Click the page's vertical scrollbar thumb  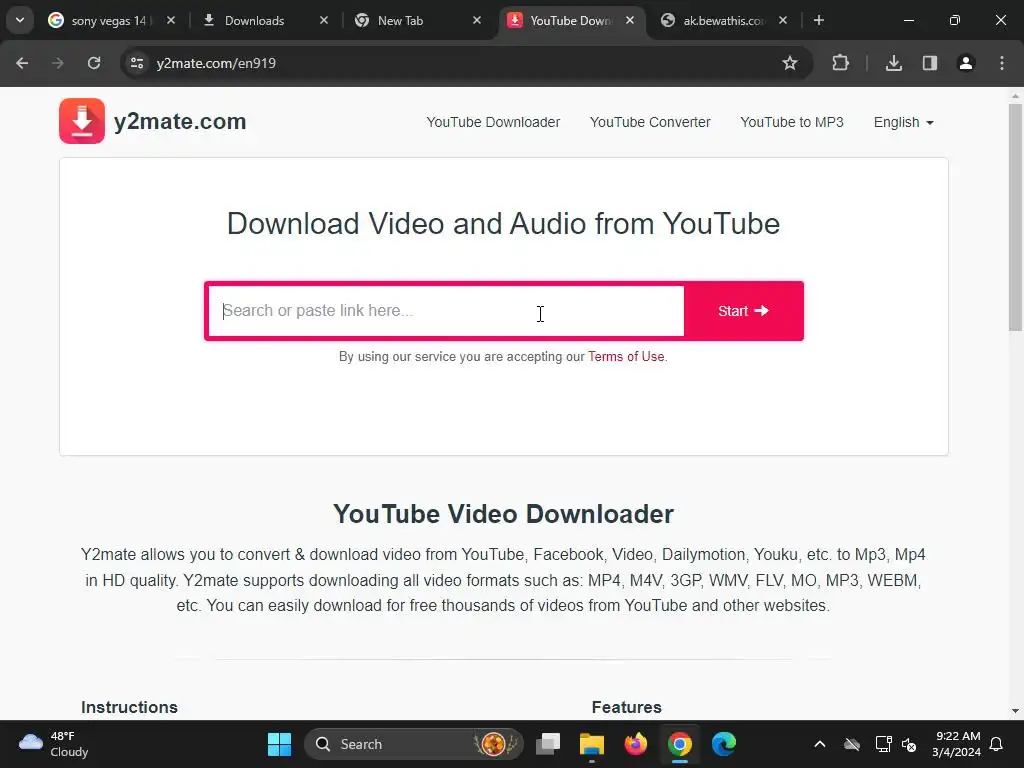pyautogui.click(x=1016, y=217)
